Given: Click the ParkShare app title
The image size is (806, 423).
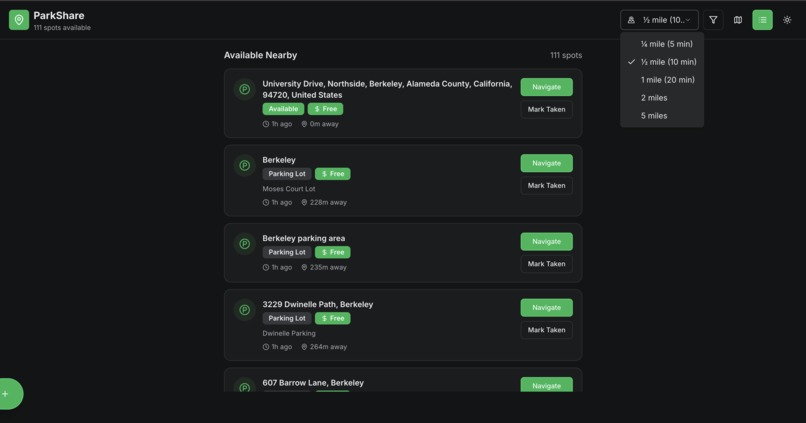Looking at the screenshot, I should 59,15.
